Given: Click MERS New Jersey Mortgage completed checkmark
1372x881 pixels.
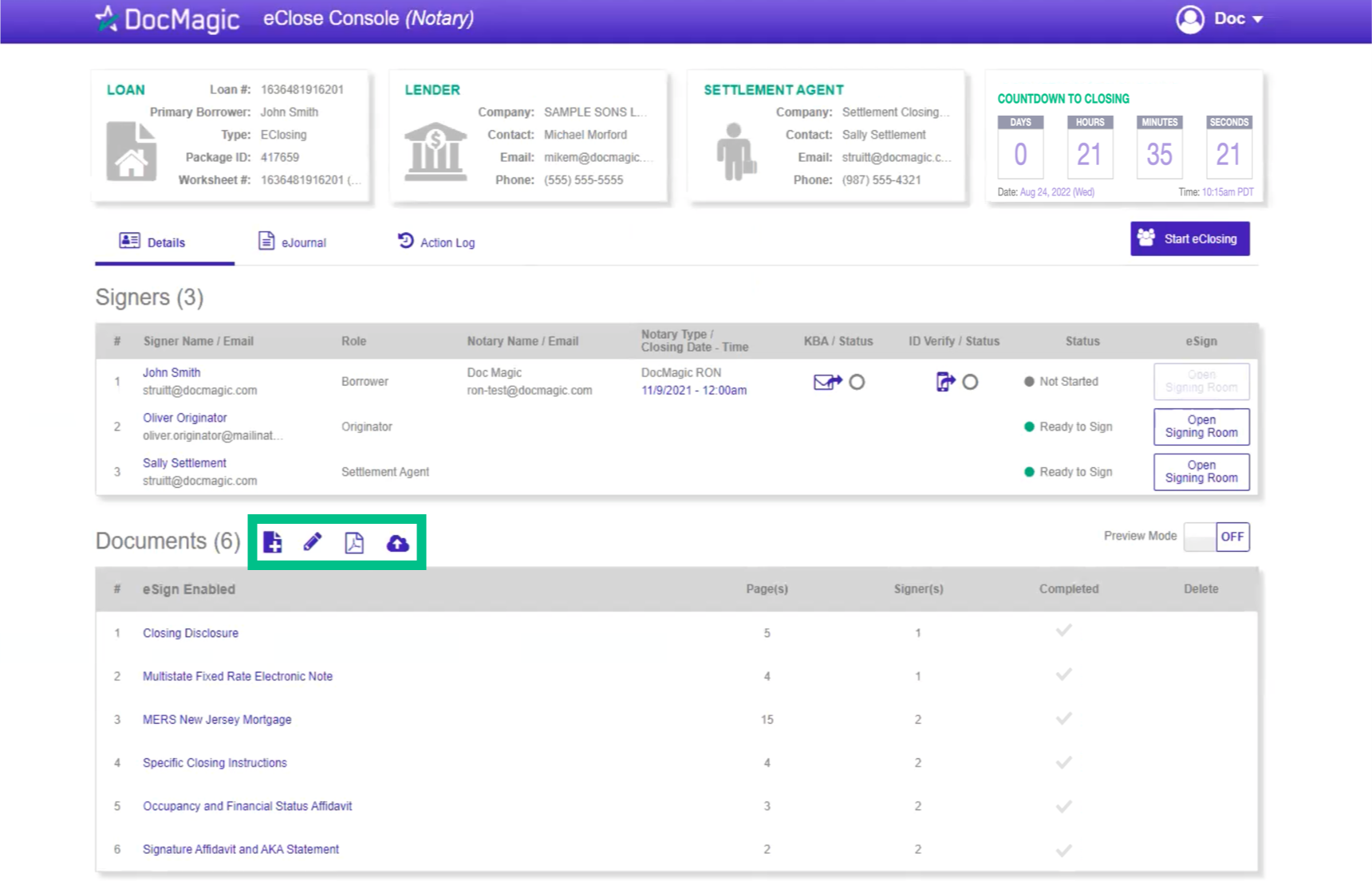Looking at the screenshot, I should tap(1063, 718).
